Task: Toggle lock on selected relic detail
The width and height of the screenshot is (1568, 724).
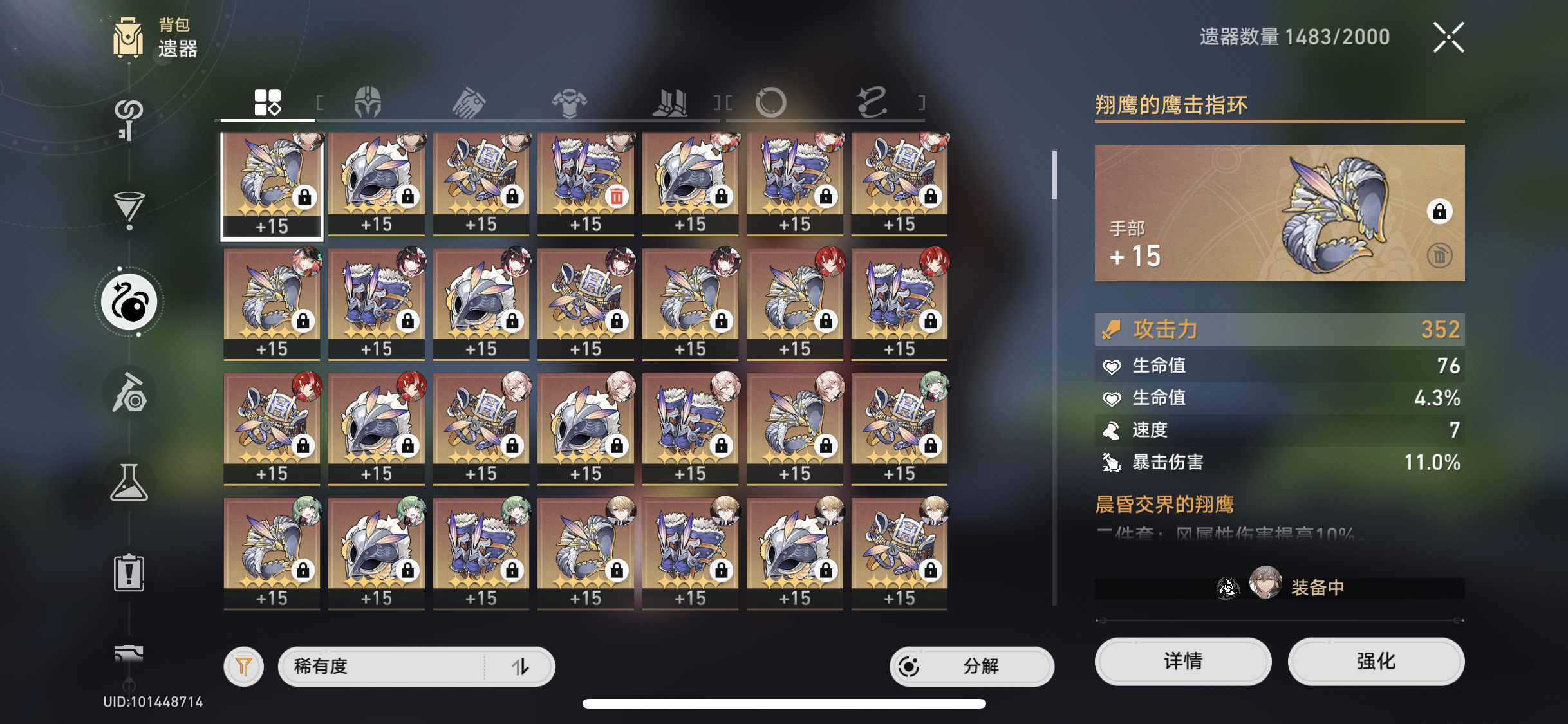Action: coord(1440,211)
